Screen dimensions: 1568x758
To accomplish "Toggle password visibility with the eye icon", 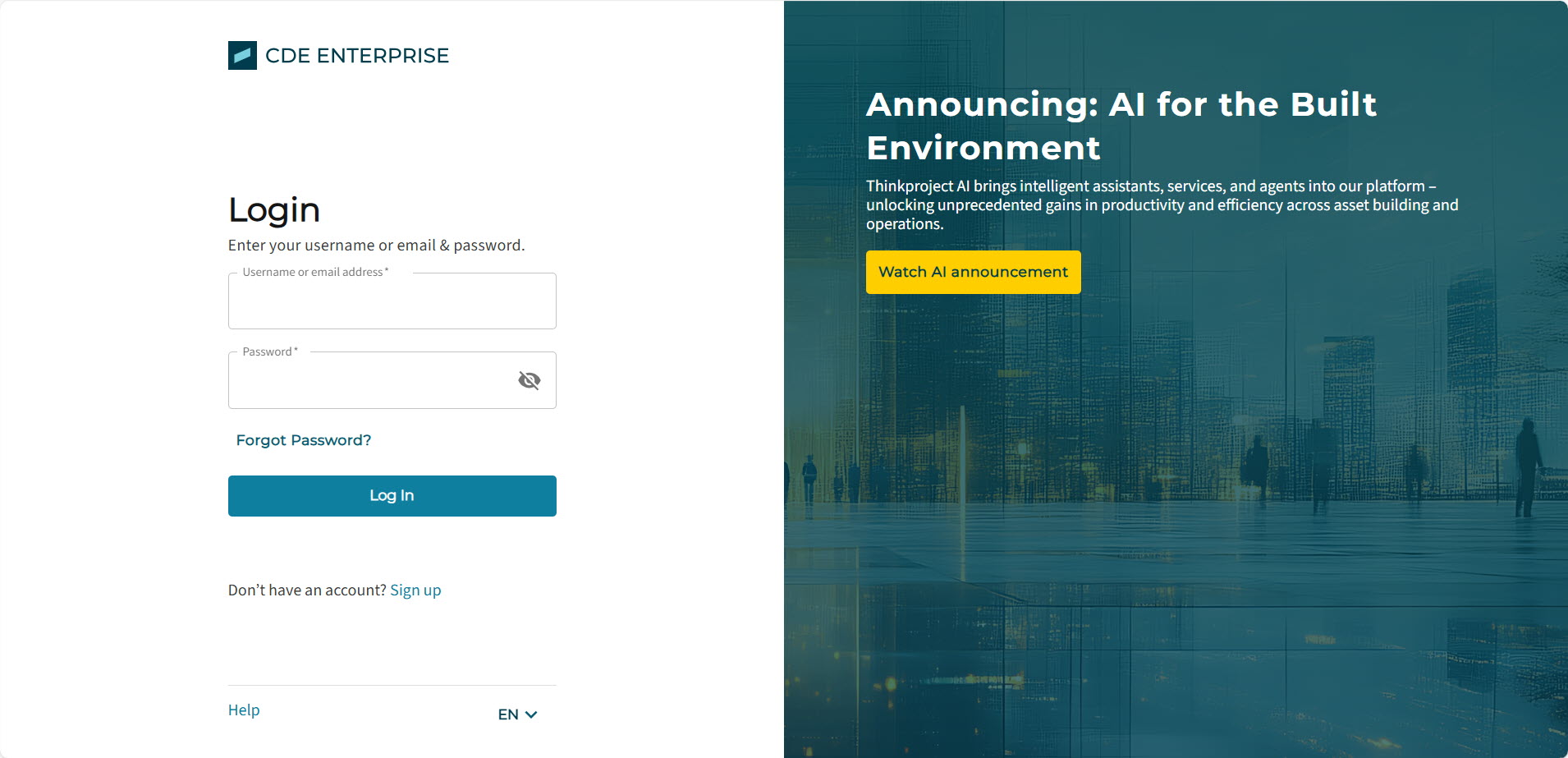I will (x=530, y=380).
